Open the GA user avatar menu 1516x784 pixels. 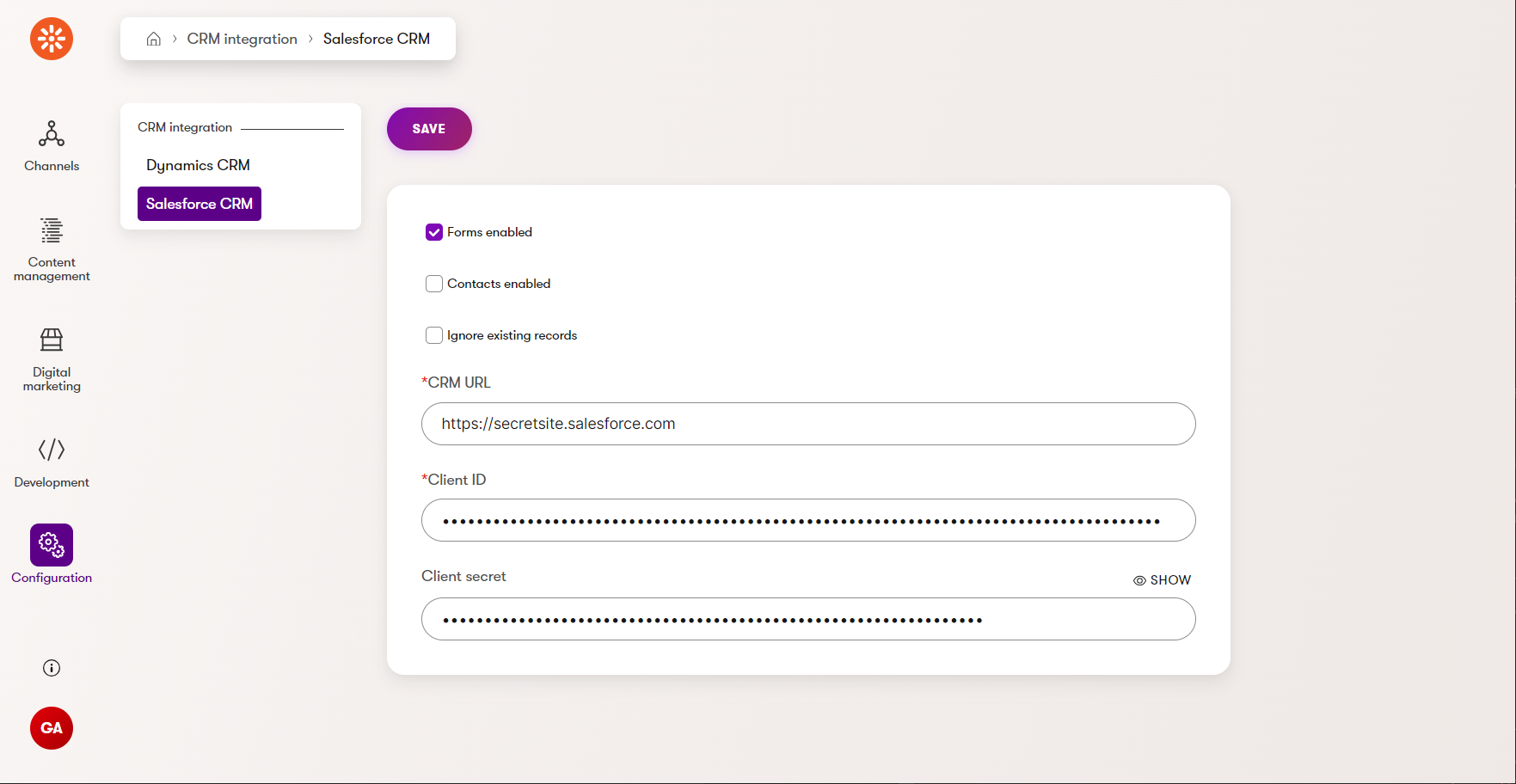52,728
